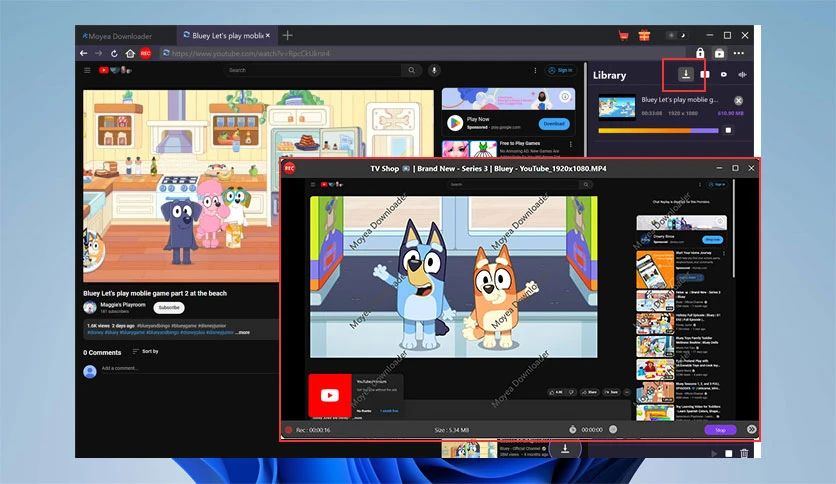Delete item with Library trash icon
This screenshot has height=484, width=836.
744,453
